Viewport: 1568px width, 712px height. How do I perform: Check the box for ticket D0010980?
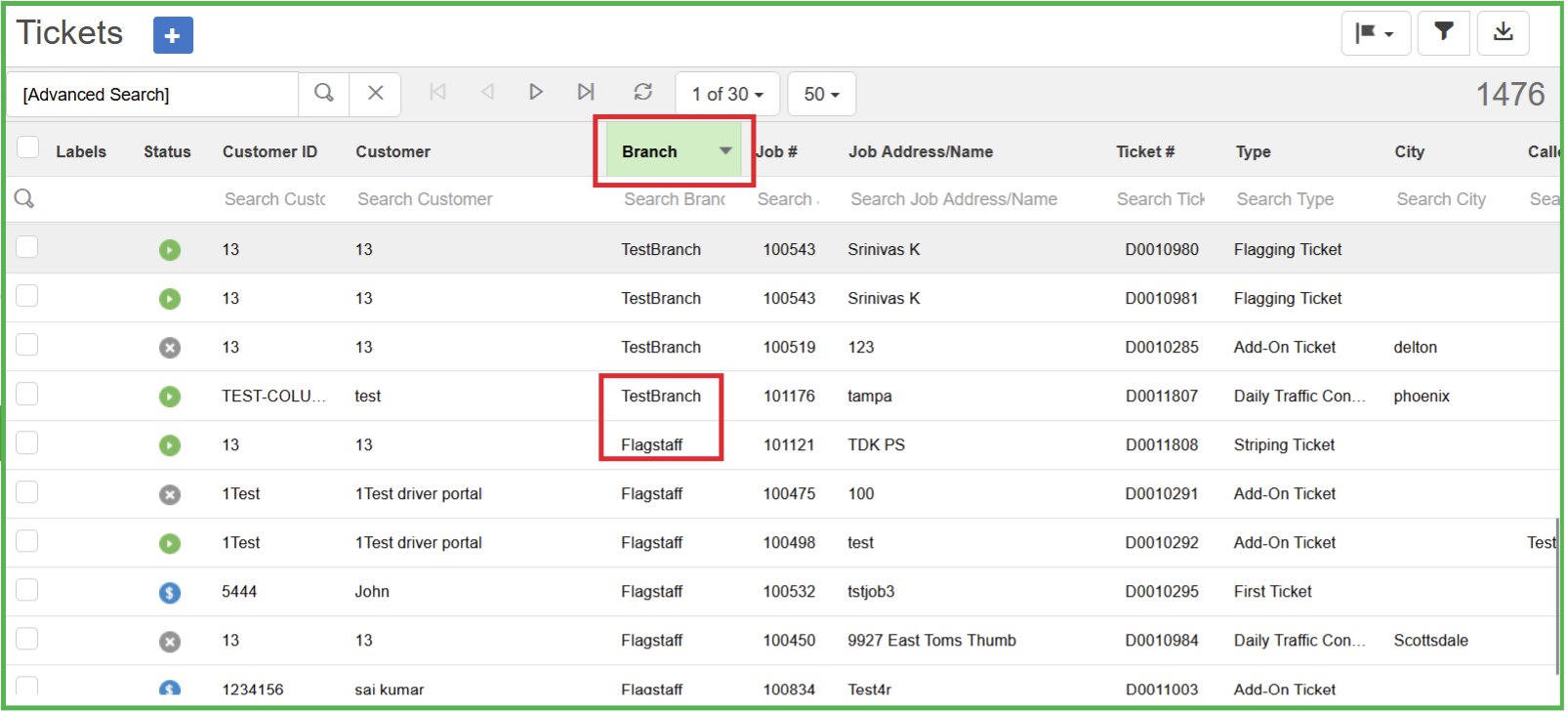27,247
